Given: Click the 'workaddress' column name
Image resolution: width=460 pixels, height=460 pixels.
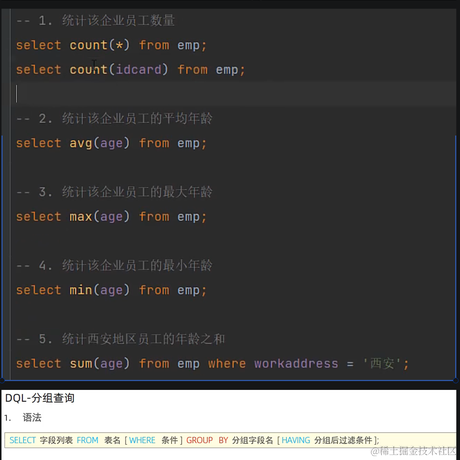Looking at the screenshot, I should (x=296, y=363).
